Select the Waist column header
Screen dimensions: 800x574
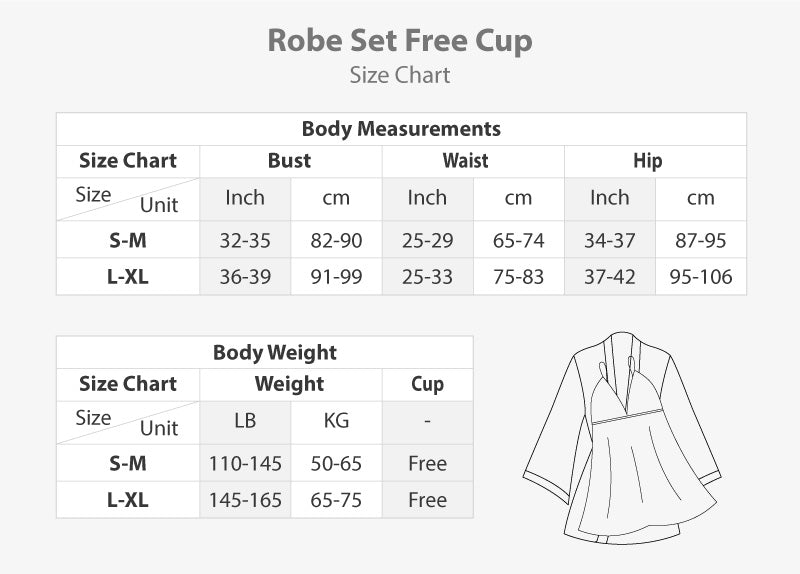466,161
